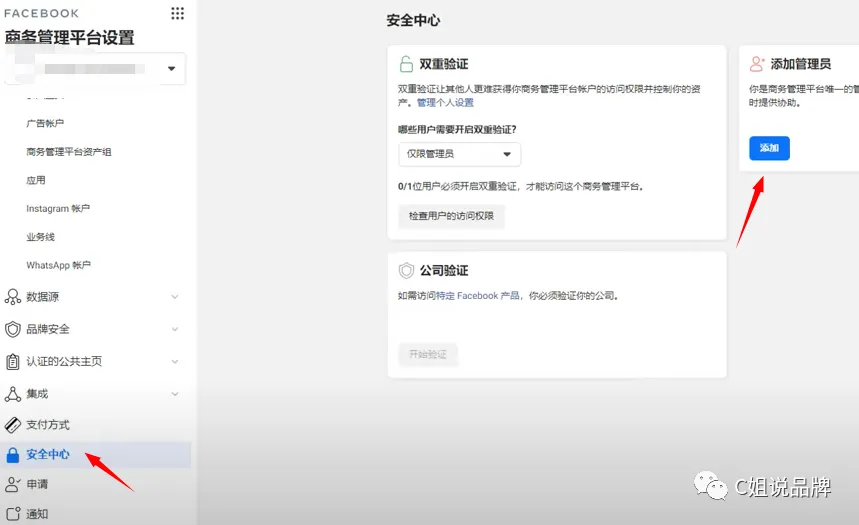
Task: Click the 支付方式 payment card icon
Action: coord(13,425)
